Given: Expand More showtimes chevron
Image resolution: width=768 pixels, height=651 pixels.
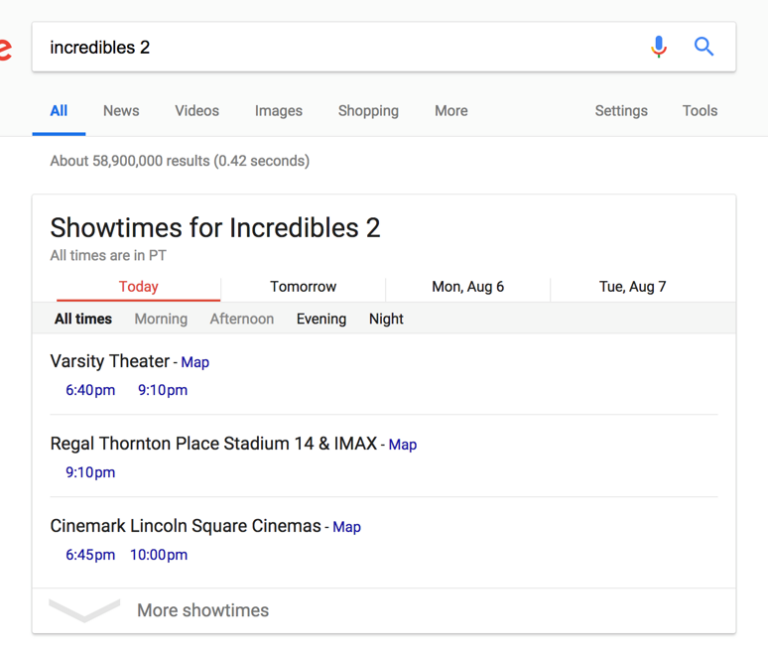Looking at the screenshot, I should coord(85,610).
